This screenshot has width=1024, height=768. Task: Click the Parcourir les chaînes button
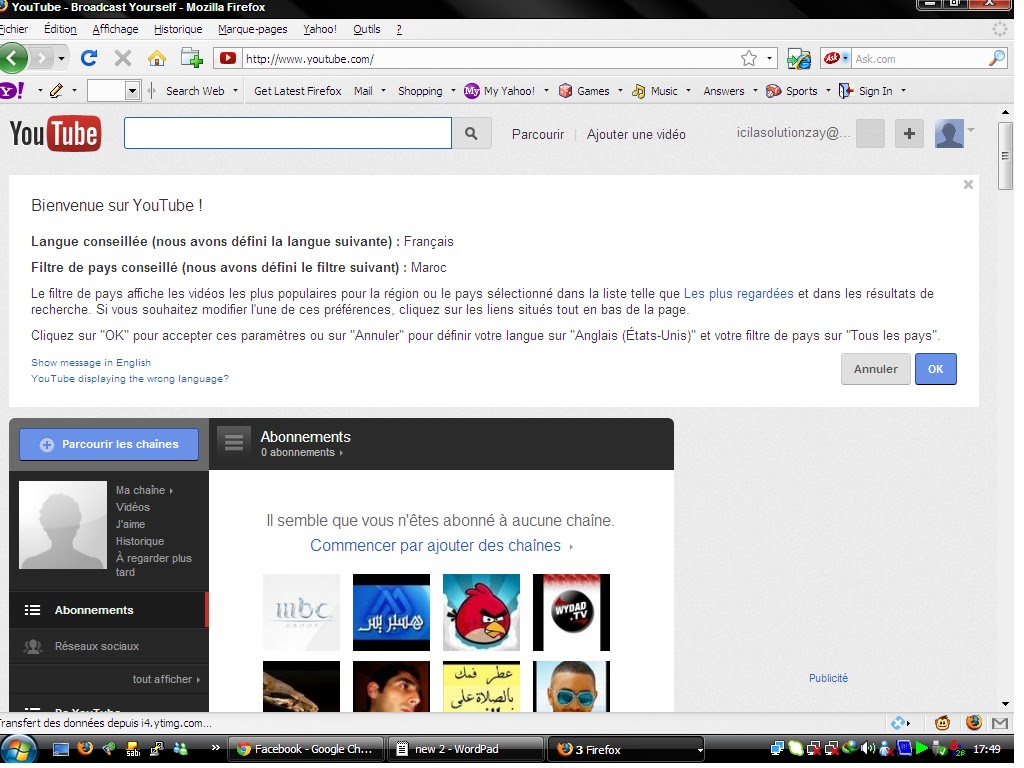109,444
